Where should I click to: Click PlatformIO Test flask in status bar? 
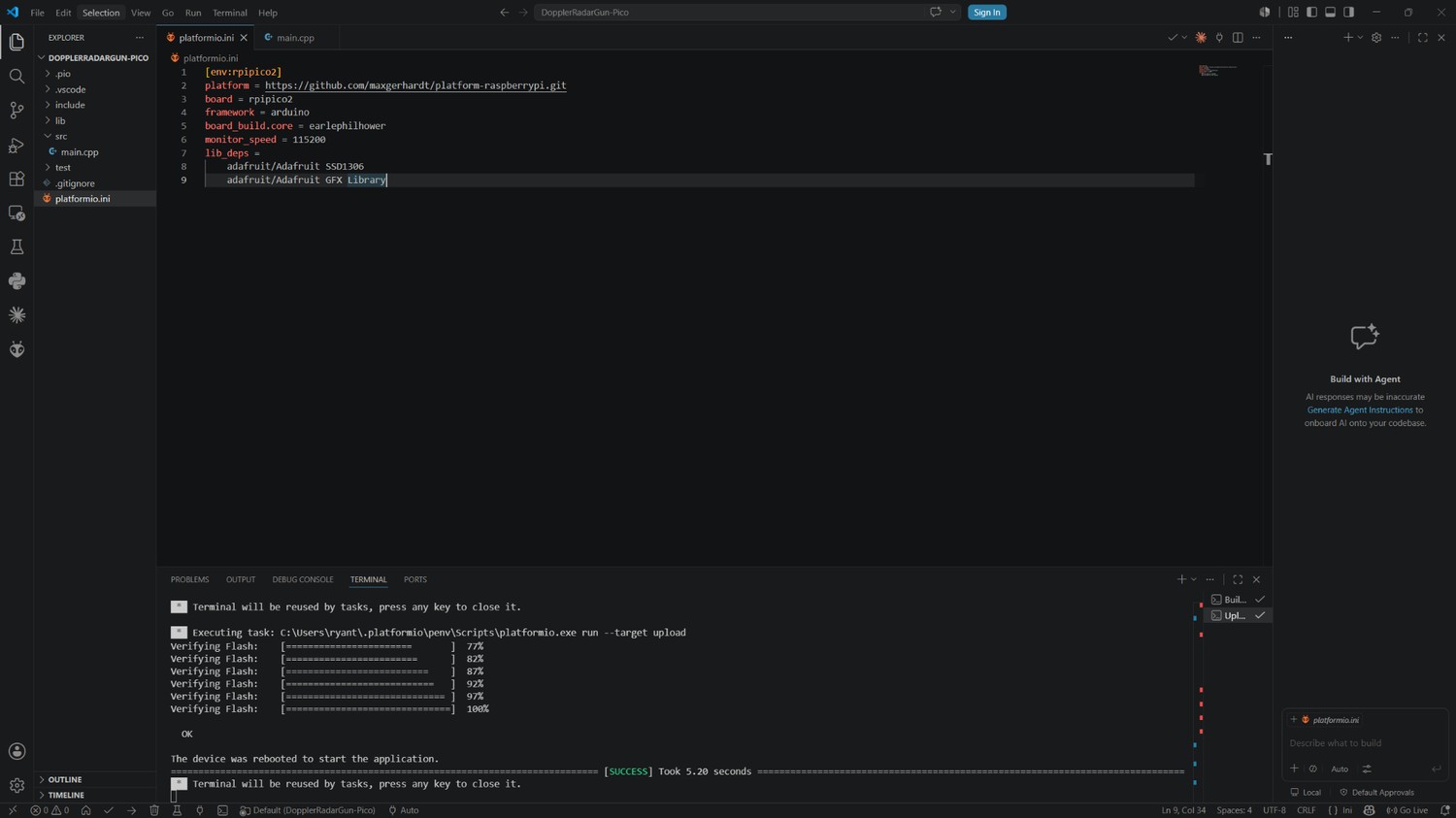click(177, 810)
